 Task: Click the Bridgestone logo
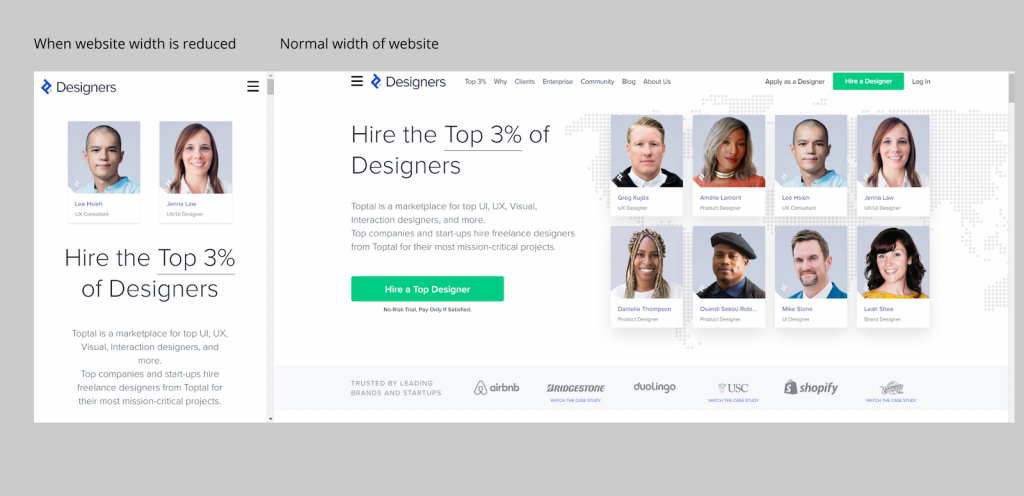click(575, 388)
